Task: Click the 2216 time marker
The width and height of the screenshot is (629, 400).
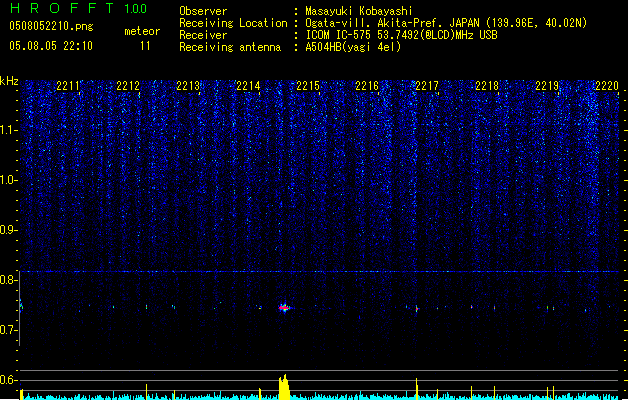Action: tap(367, 86)
